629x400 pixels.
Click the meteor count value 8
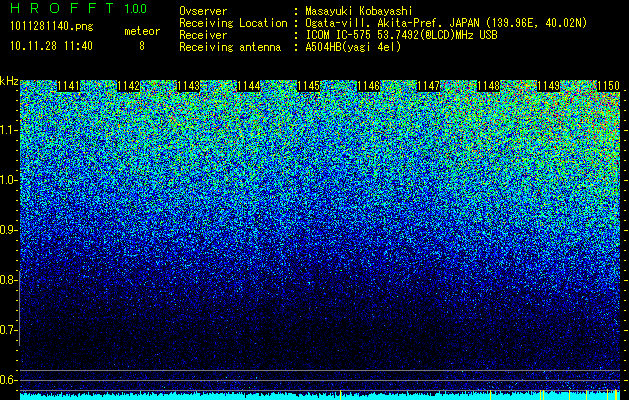[x=142, y=46]
